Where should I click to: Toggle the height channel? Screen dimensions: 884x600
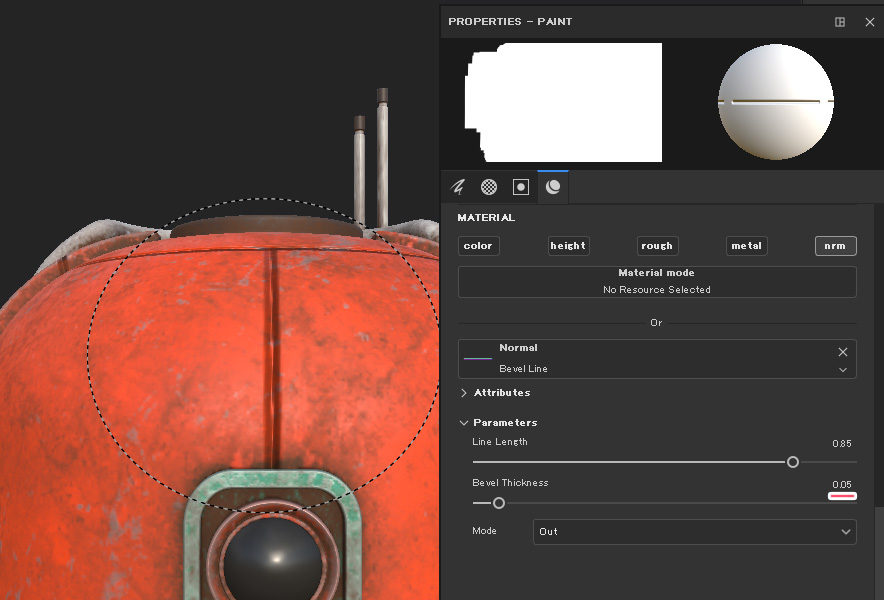click(x=568, y=246)
